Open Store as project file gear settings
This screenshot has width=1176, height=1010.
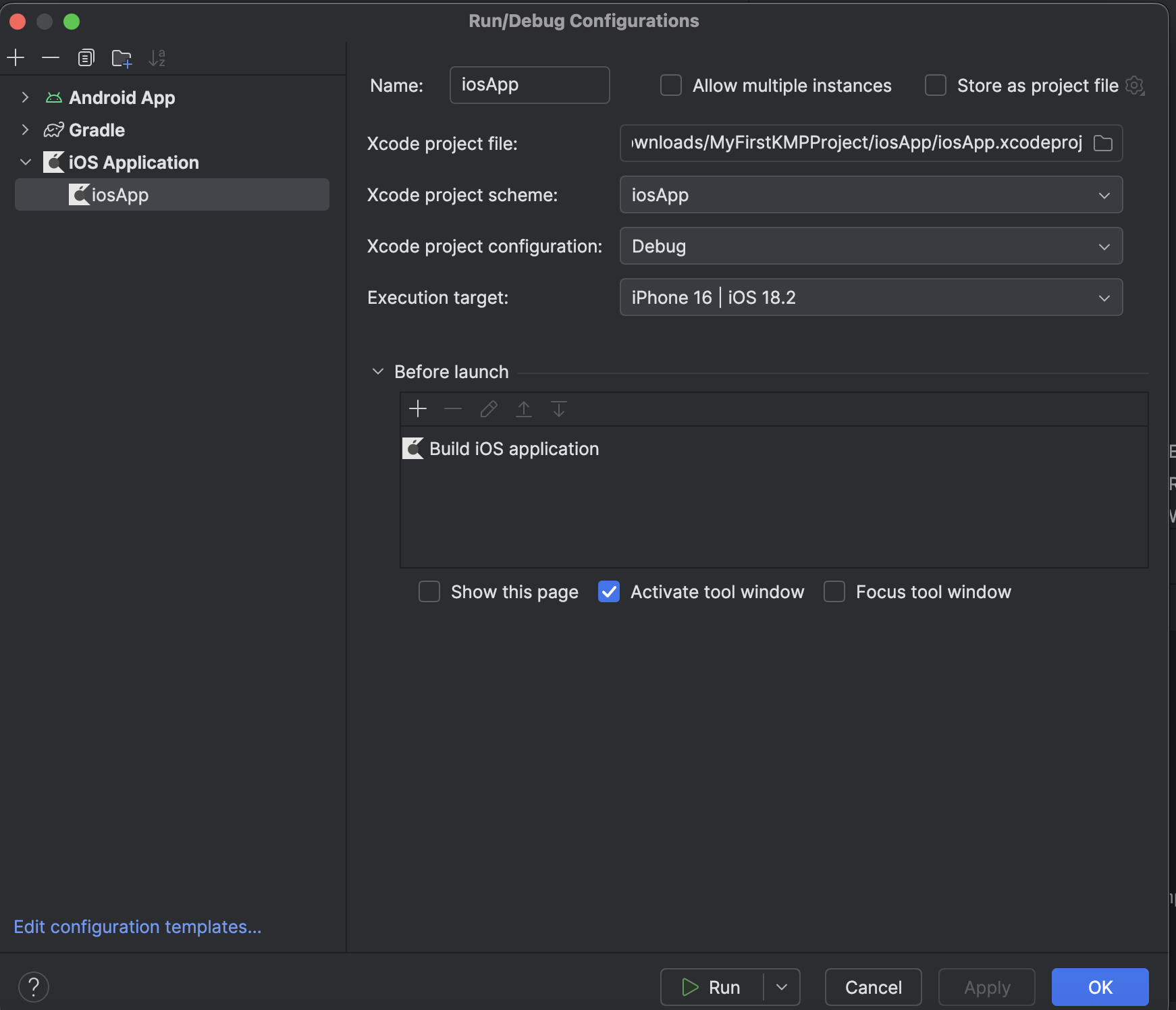1135,86
